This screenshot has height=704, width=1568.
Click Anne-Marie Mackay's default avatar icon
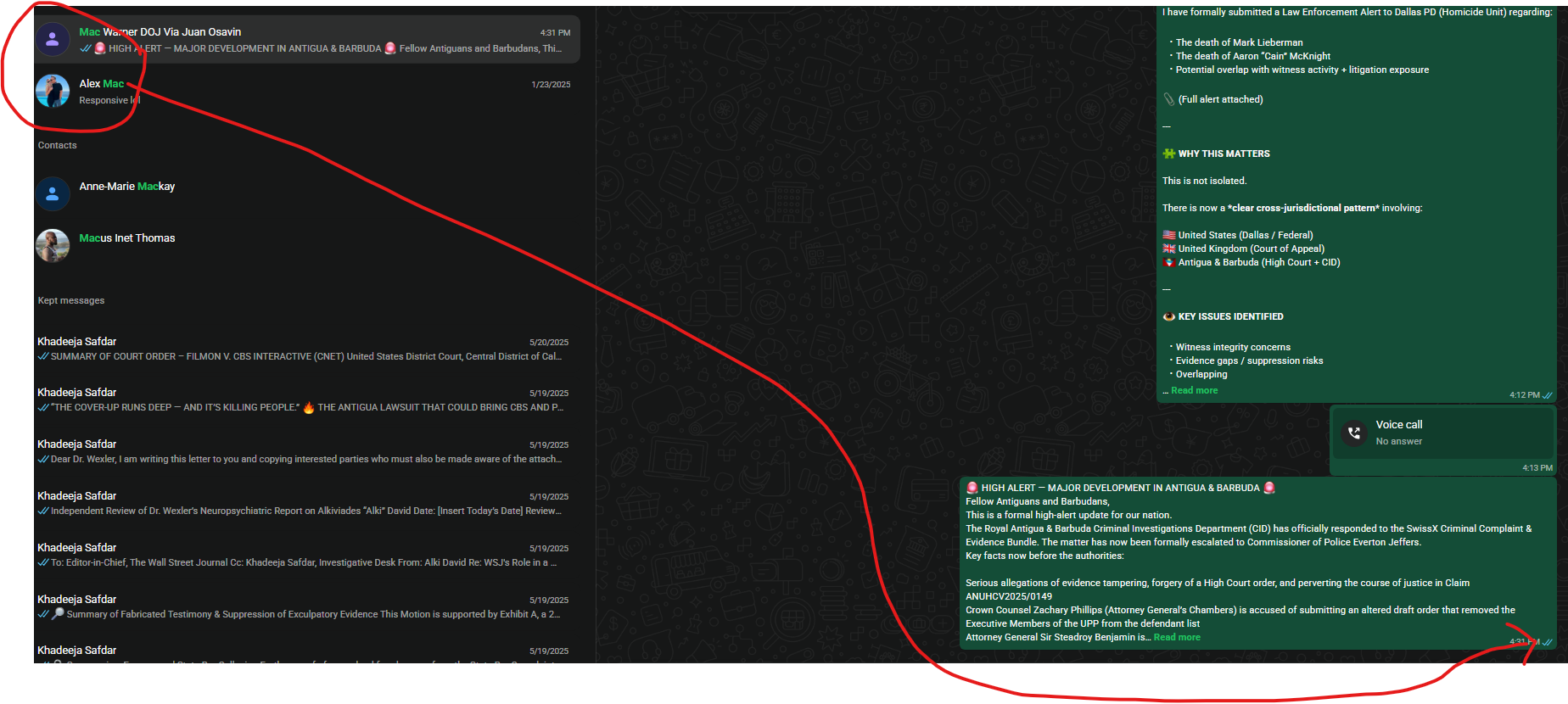53,194
